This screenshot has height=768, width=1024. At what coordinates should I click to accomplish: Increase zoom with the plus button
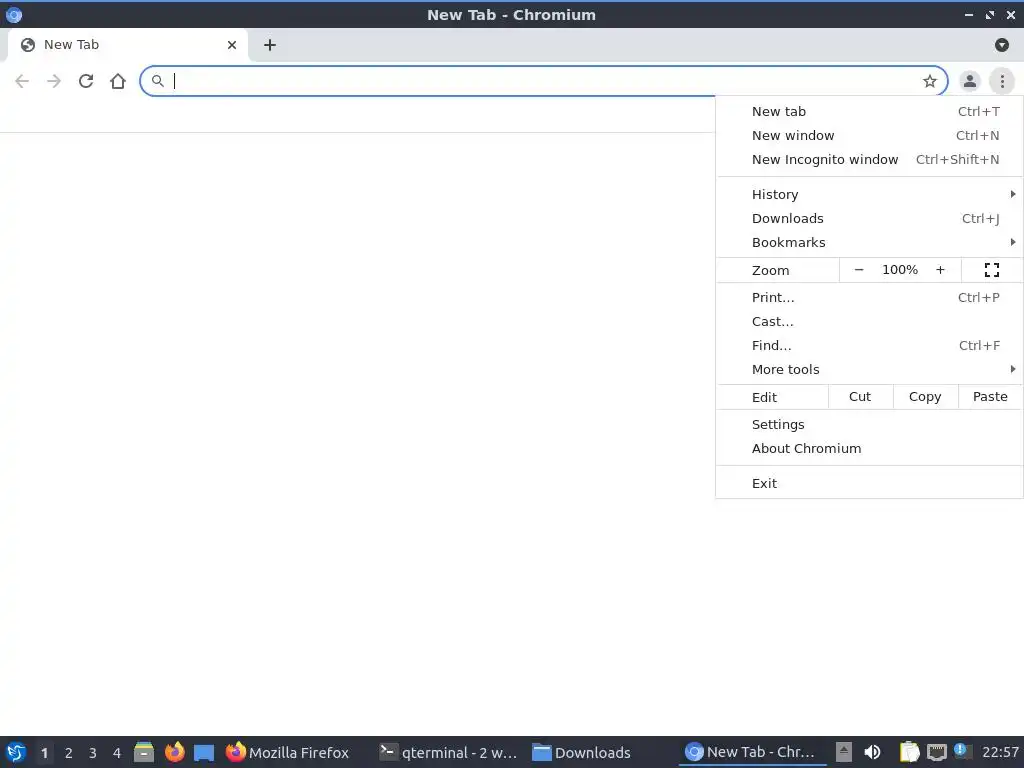[940, 270]
